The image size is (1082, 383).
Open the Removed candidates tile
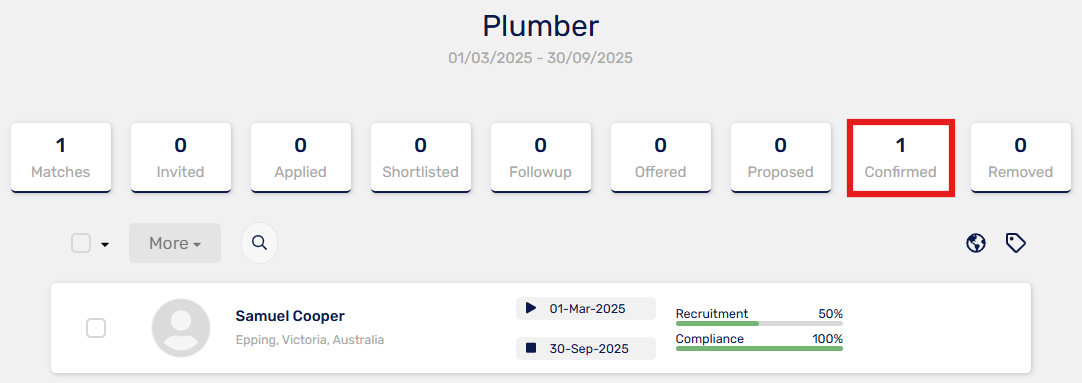tap(1021, 157)
